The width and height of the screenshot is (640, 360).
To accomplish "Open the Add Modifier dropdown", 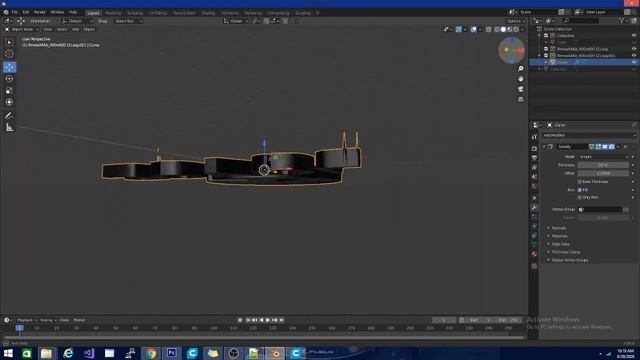I will coord(589,135).
